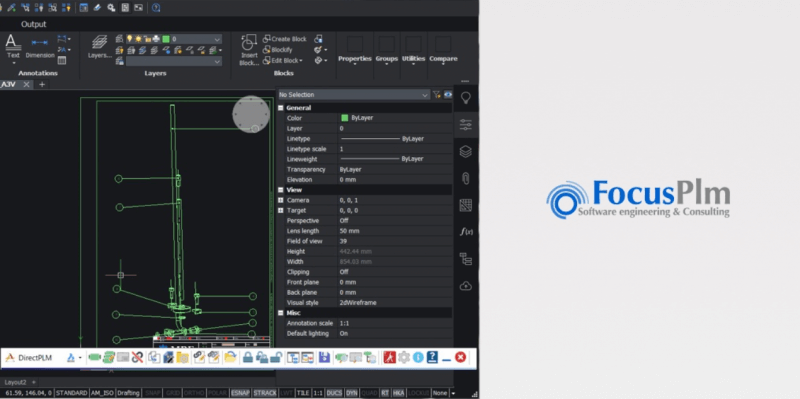Expand the Camera property row
Viewport: 800px width, 399px height.
(x=281, y=200)
